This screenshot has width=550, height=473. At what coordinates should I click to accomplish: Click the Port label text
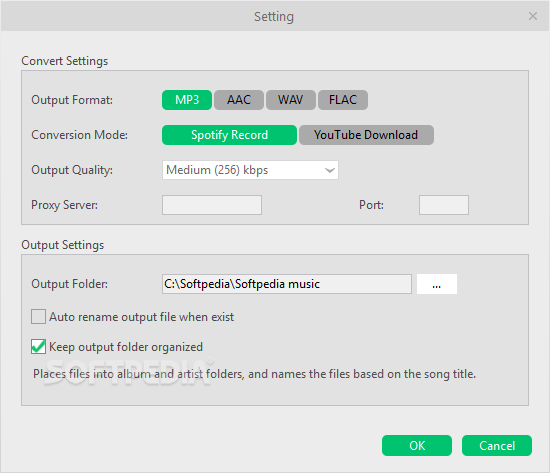(371, 205)
